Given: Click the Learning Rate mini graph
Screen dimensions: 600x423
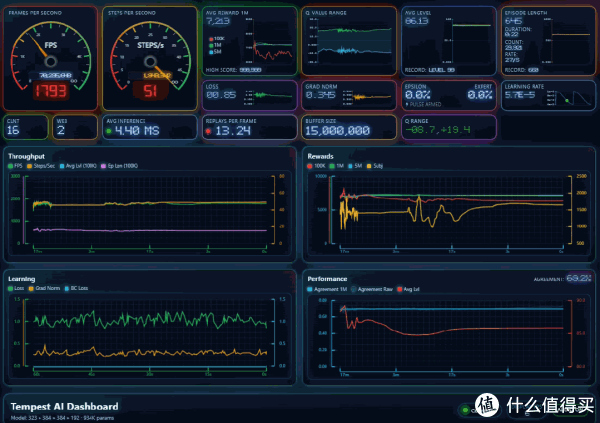Looking at the screenshot, I should [573, 100].
